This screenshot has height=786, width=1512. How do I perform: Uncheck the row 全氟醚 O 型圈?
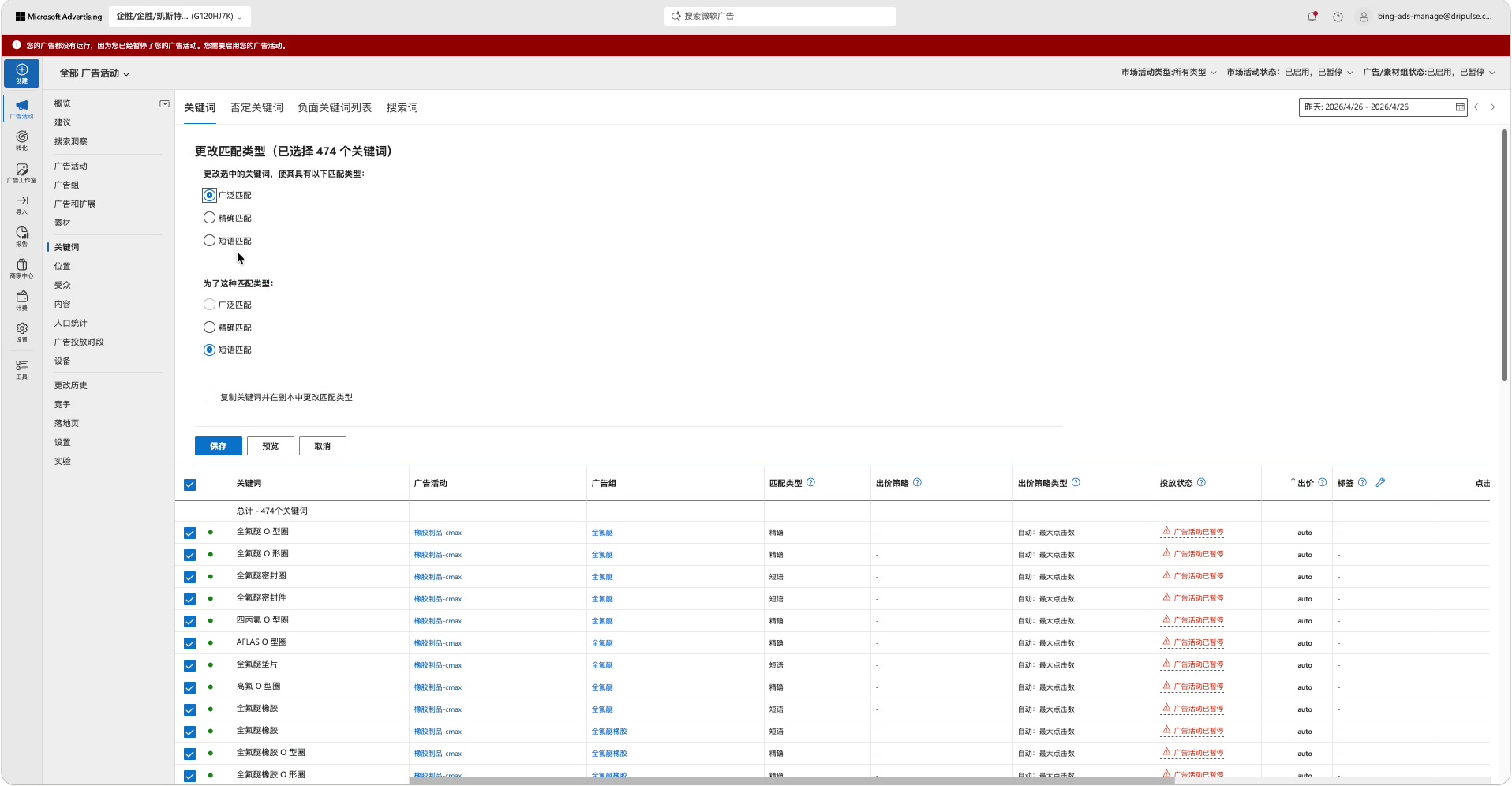189,533
